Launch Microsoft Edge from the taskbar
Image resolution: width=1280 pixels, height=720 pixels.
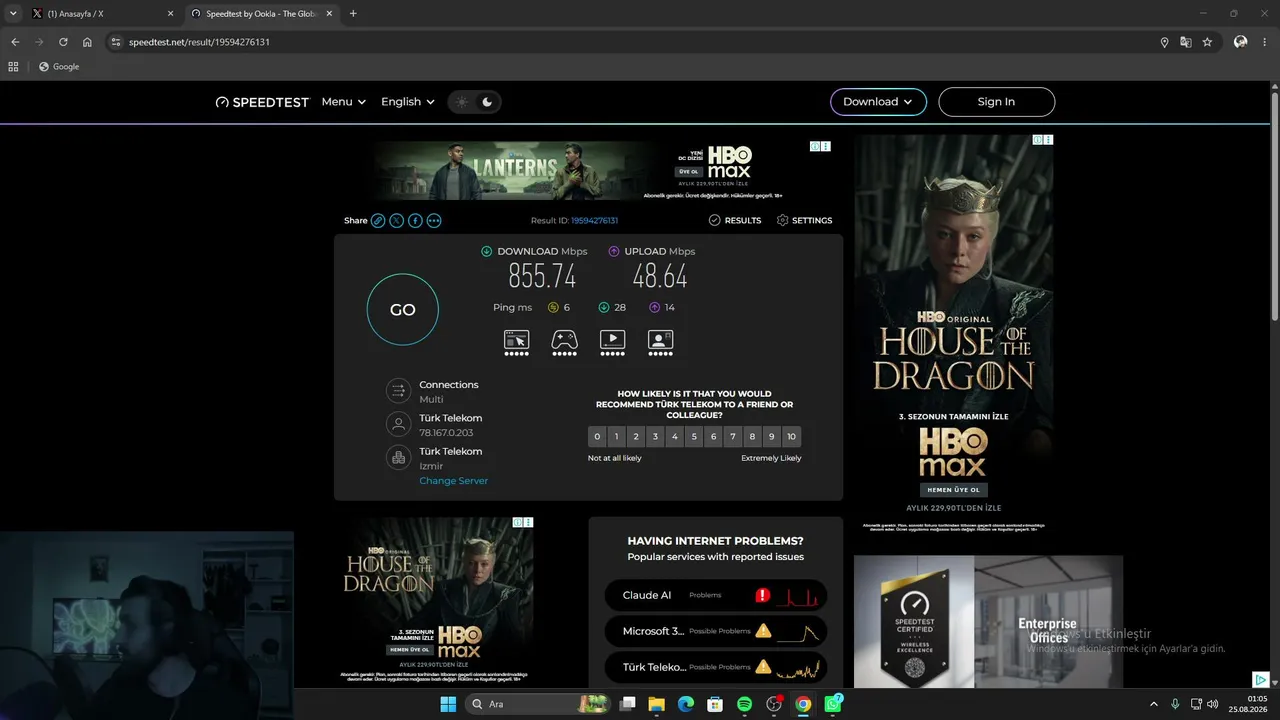685,704
